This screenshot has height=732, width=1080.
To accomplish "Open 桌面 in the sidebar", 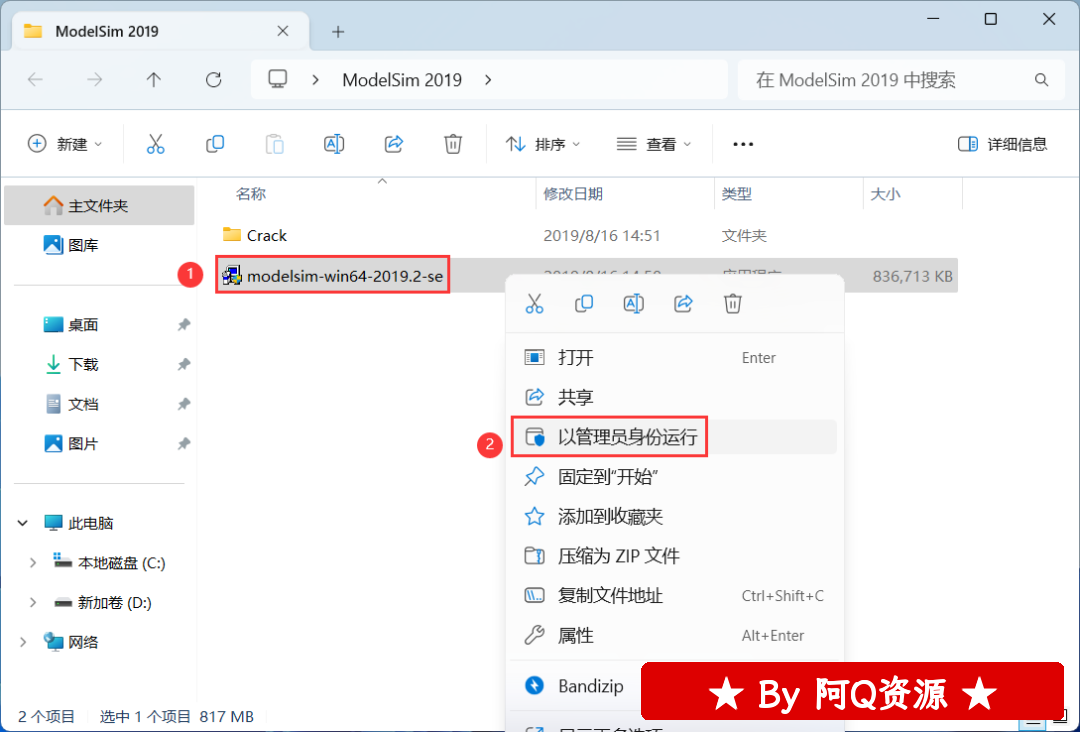I will tap(99, 324).
